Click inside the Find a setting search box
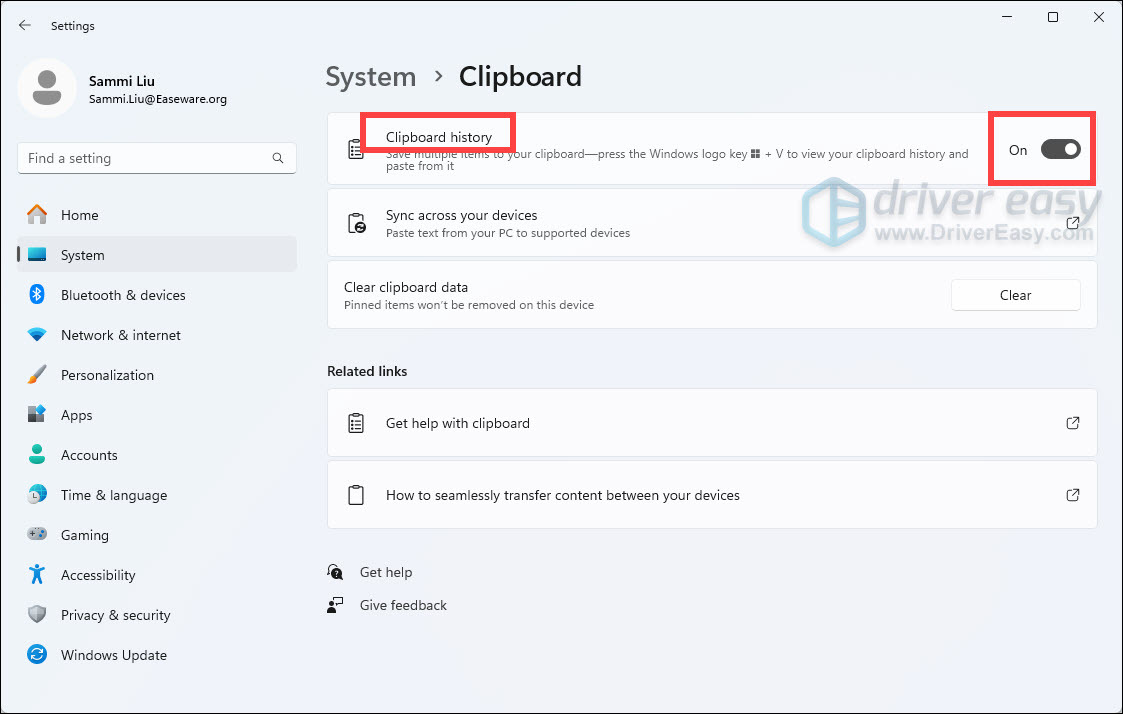 (140, 158)
